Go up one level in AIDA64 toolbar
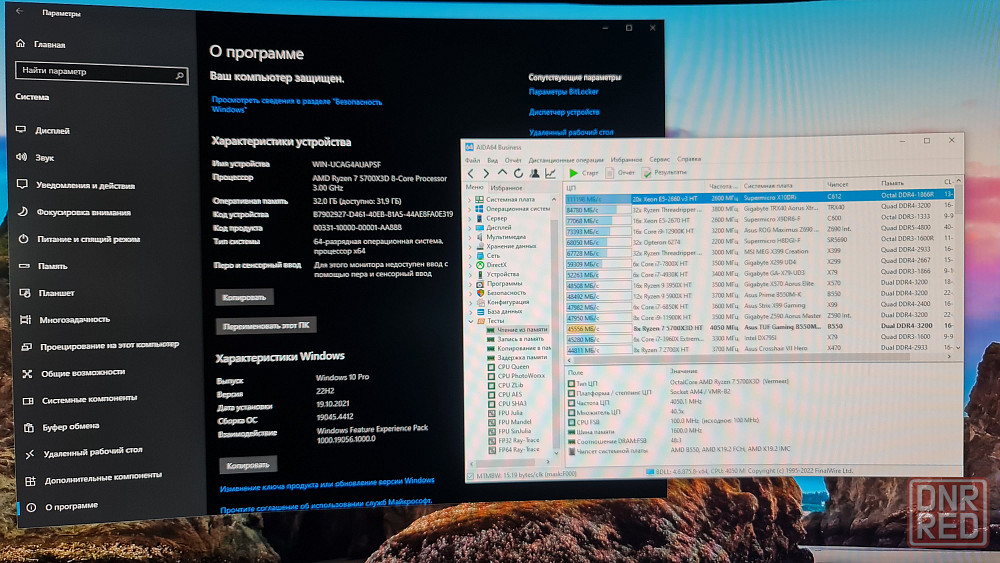1000x563 pixels. 503,173
